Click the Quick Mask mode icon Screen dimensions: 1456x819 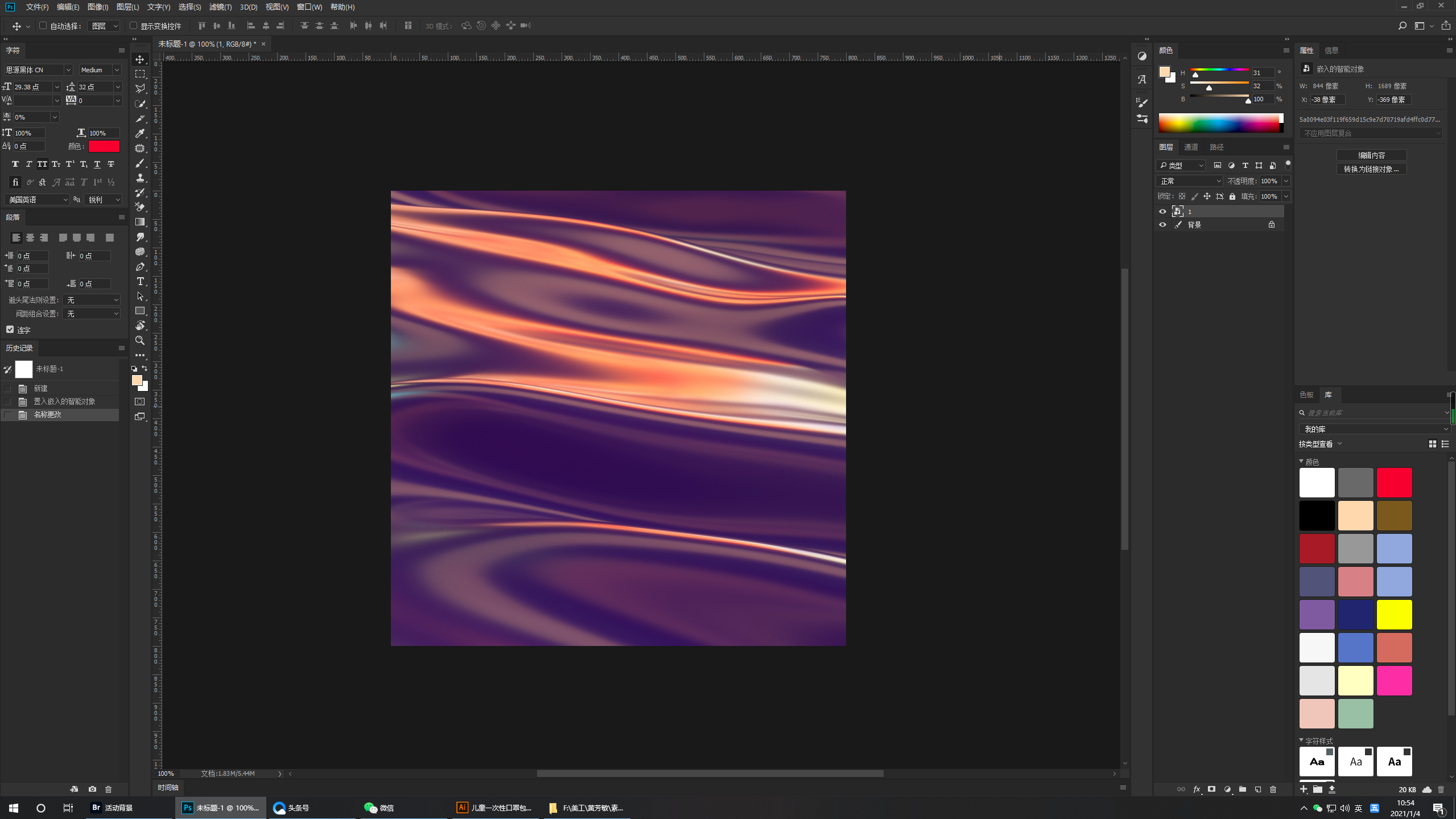coord(139,402)
